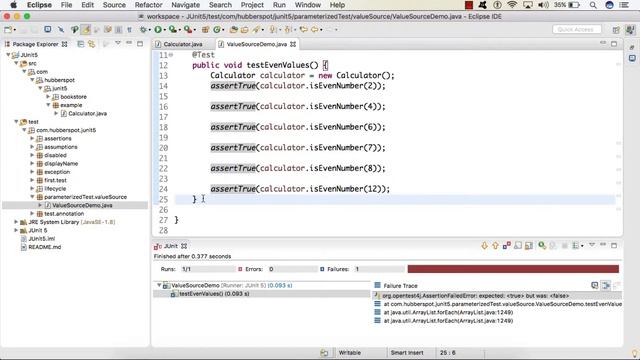Open the Run menu
This screenshot has height=360, width=640.
click(x=279, y=5)
